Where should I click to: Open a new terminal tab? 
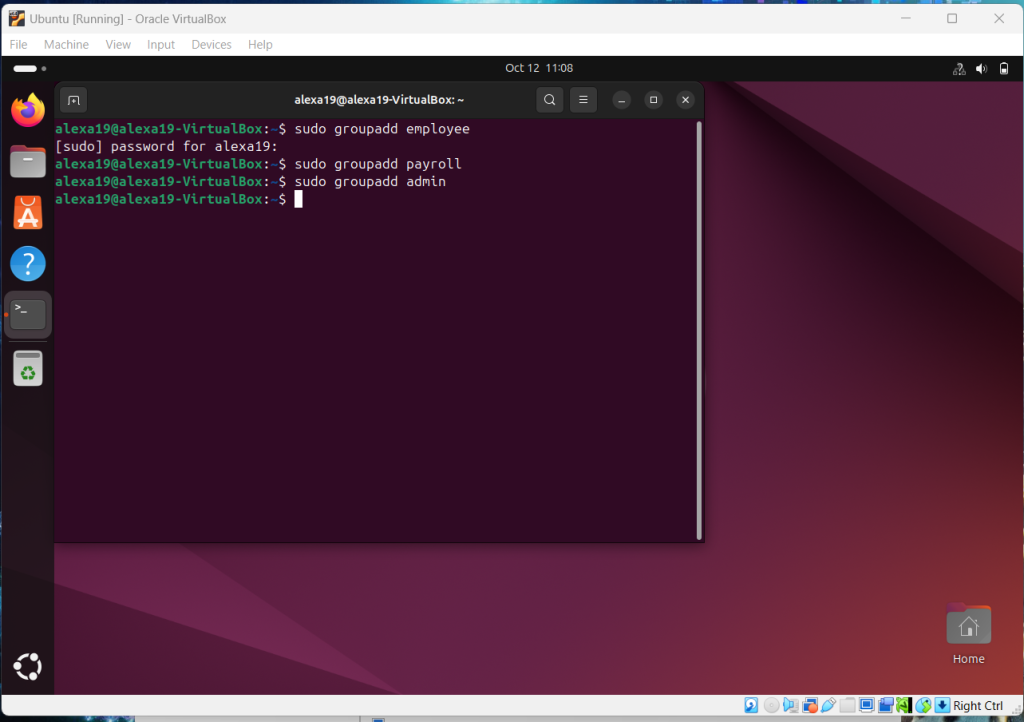(x=73, y=100)
